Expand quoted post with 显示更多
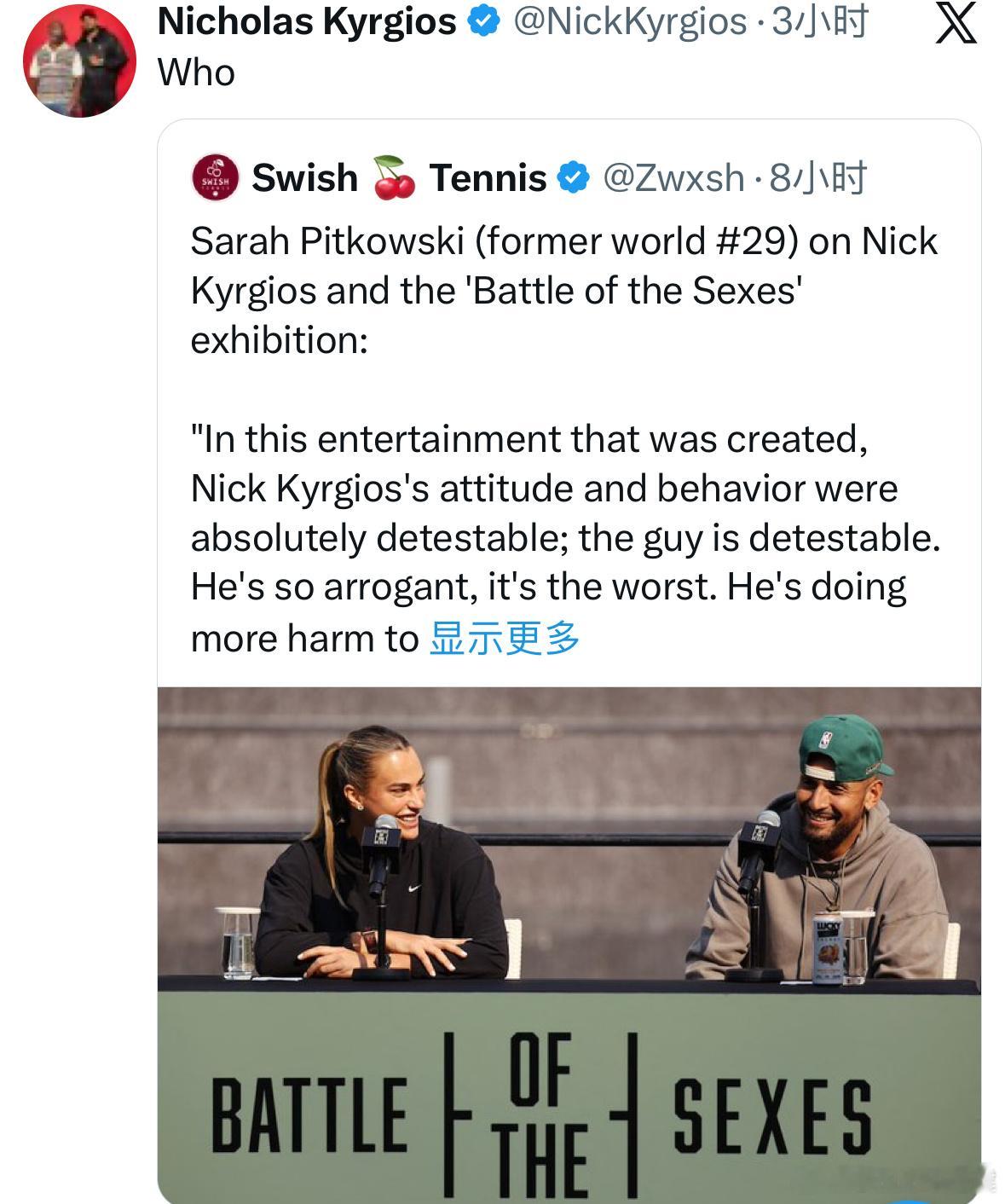Viewport: 1005px width, 1204px height. [504, 639]
